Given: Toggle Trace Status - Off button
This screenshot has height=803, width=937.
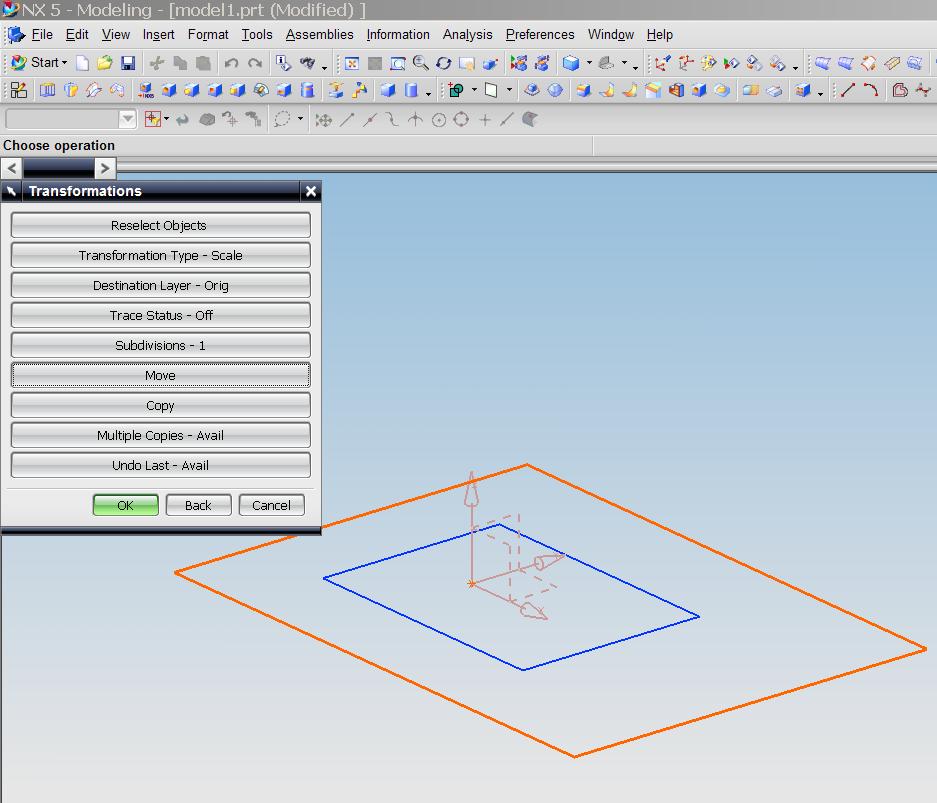Looking at the screenshot, I should pyautogui.click(x=161, y=315).
